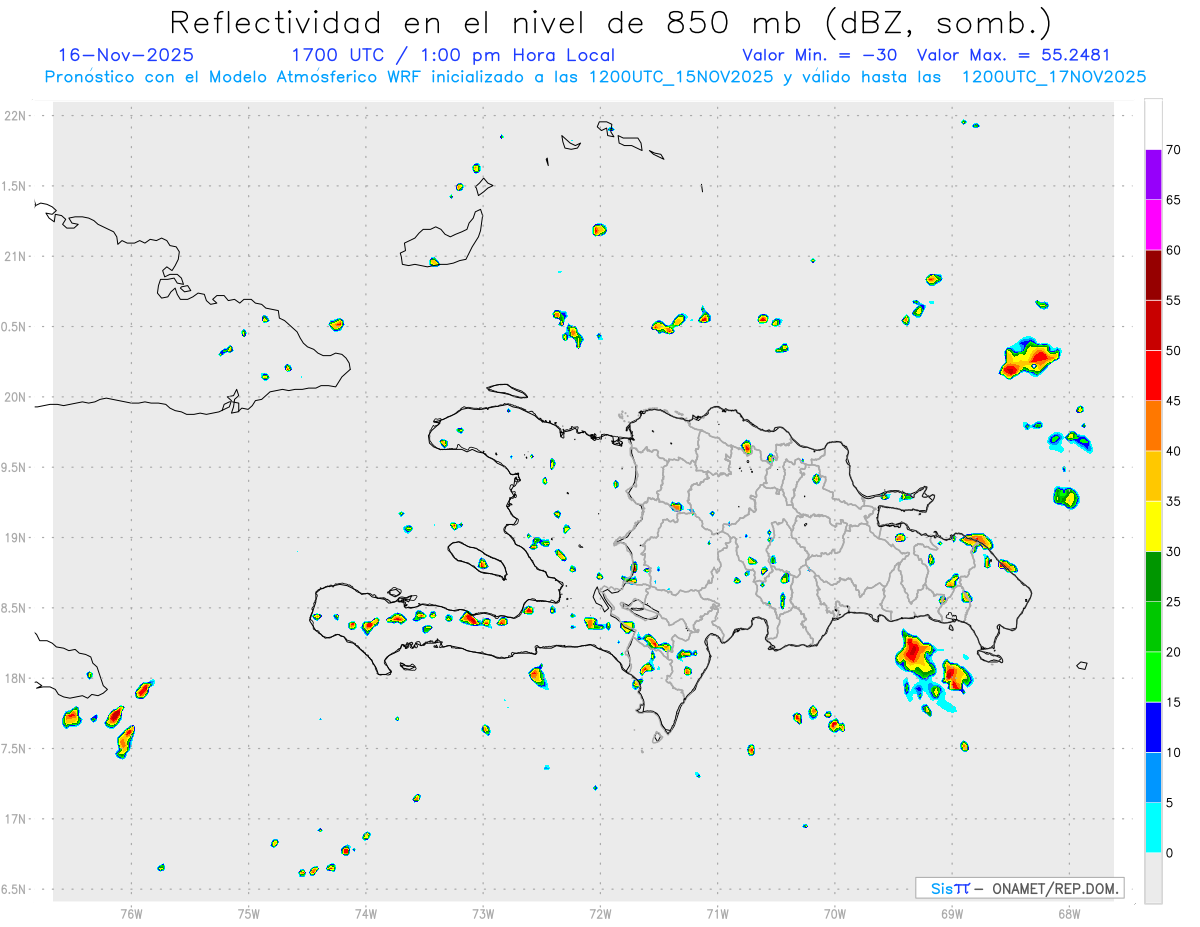Viewport: 1200px width, 927px height.
Task: Click the '72W' longitude label
Action: tap(600, 914)
